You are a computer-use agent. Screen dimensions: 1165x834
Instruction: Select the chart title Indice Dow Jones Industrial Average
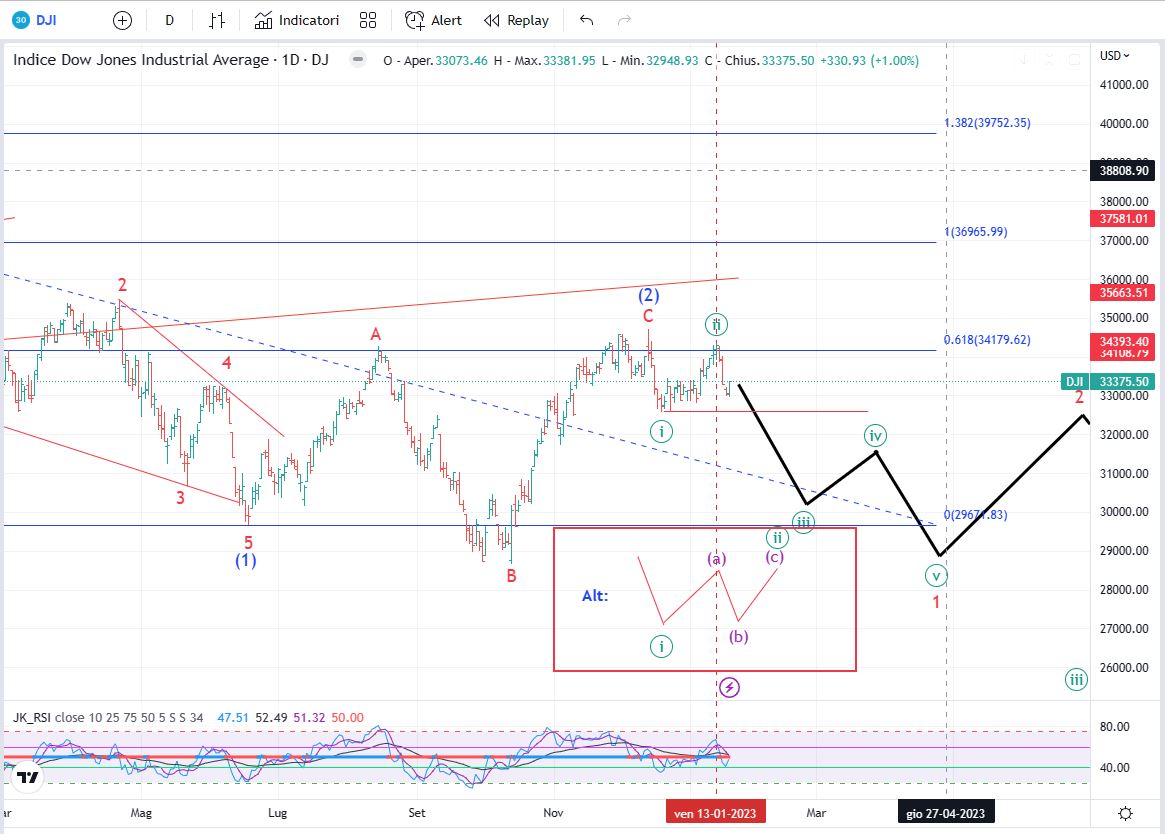tap(141, 59)
